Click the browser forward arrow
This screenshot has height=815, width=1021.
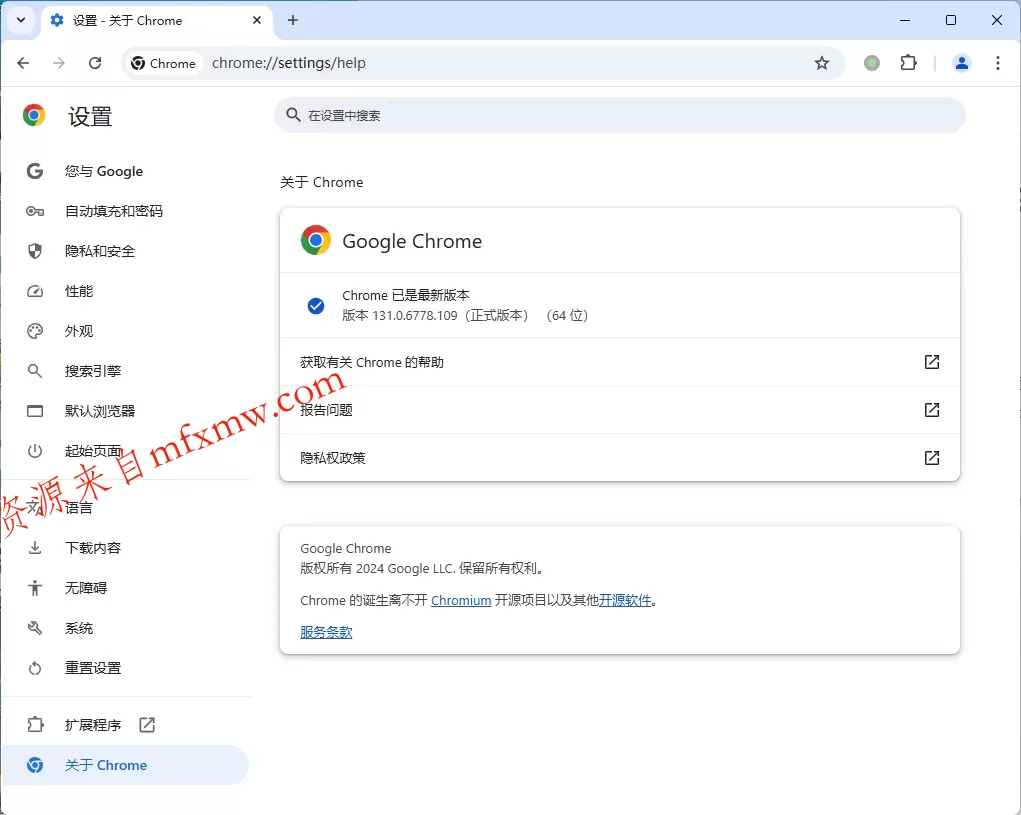coord(59,63)
